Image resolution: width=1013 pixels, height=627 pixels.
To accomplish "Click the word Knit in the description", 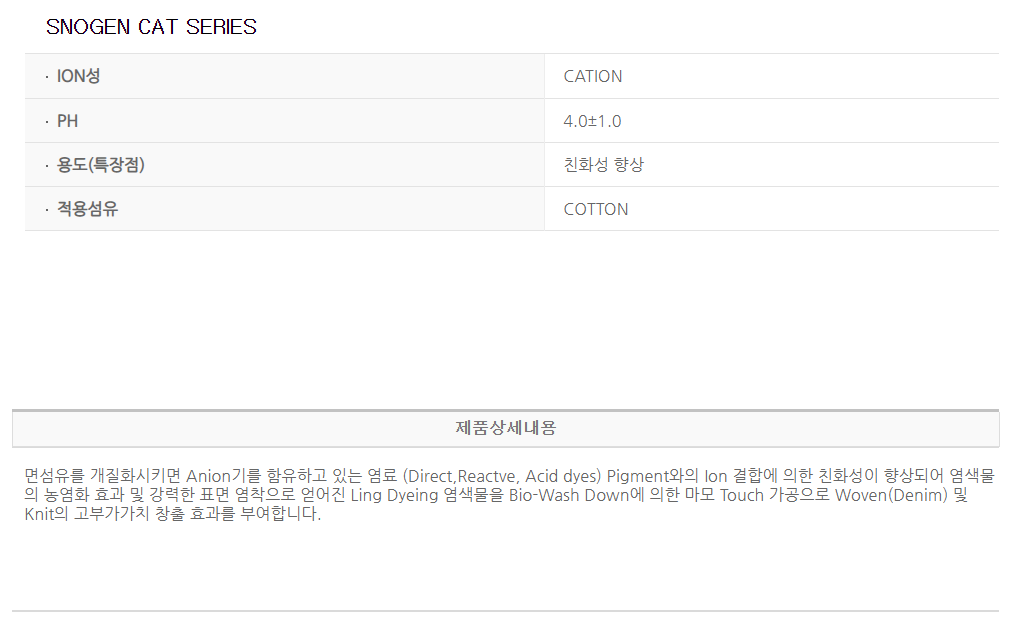I will coord(41,515).
